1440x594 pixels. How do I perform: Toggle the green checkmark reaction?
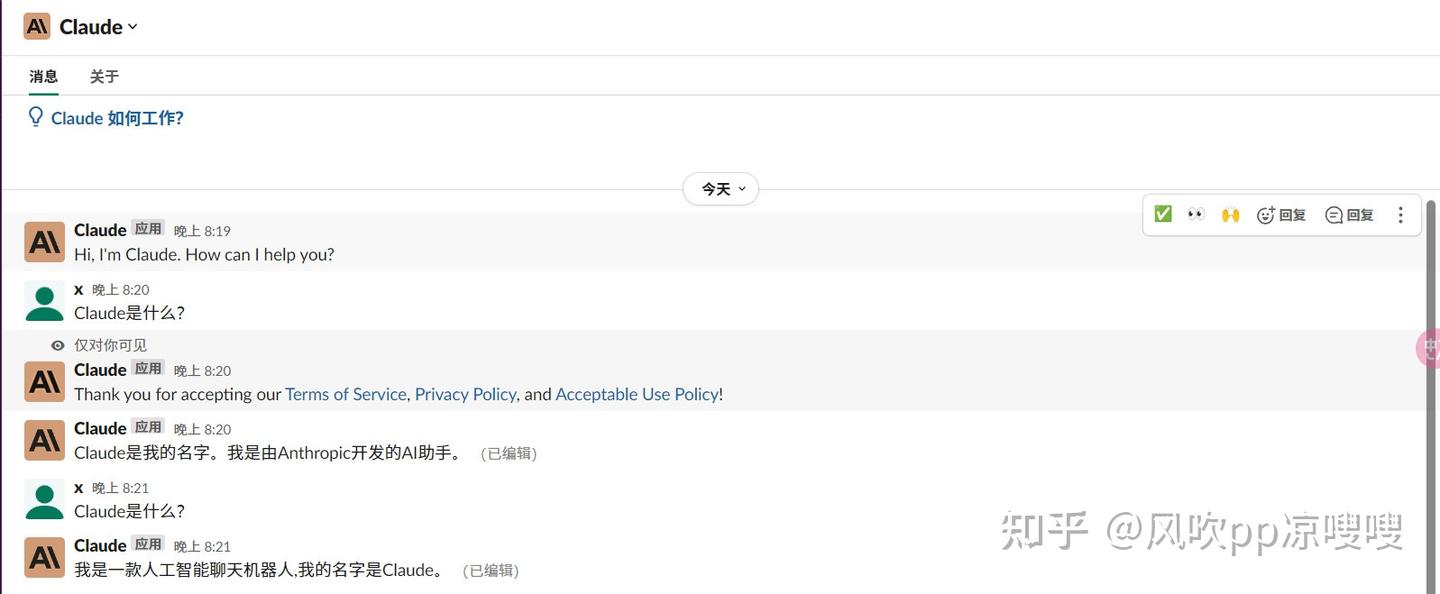[x=1162, y=213]
